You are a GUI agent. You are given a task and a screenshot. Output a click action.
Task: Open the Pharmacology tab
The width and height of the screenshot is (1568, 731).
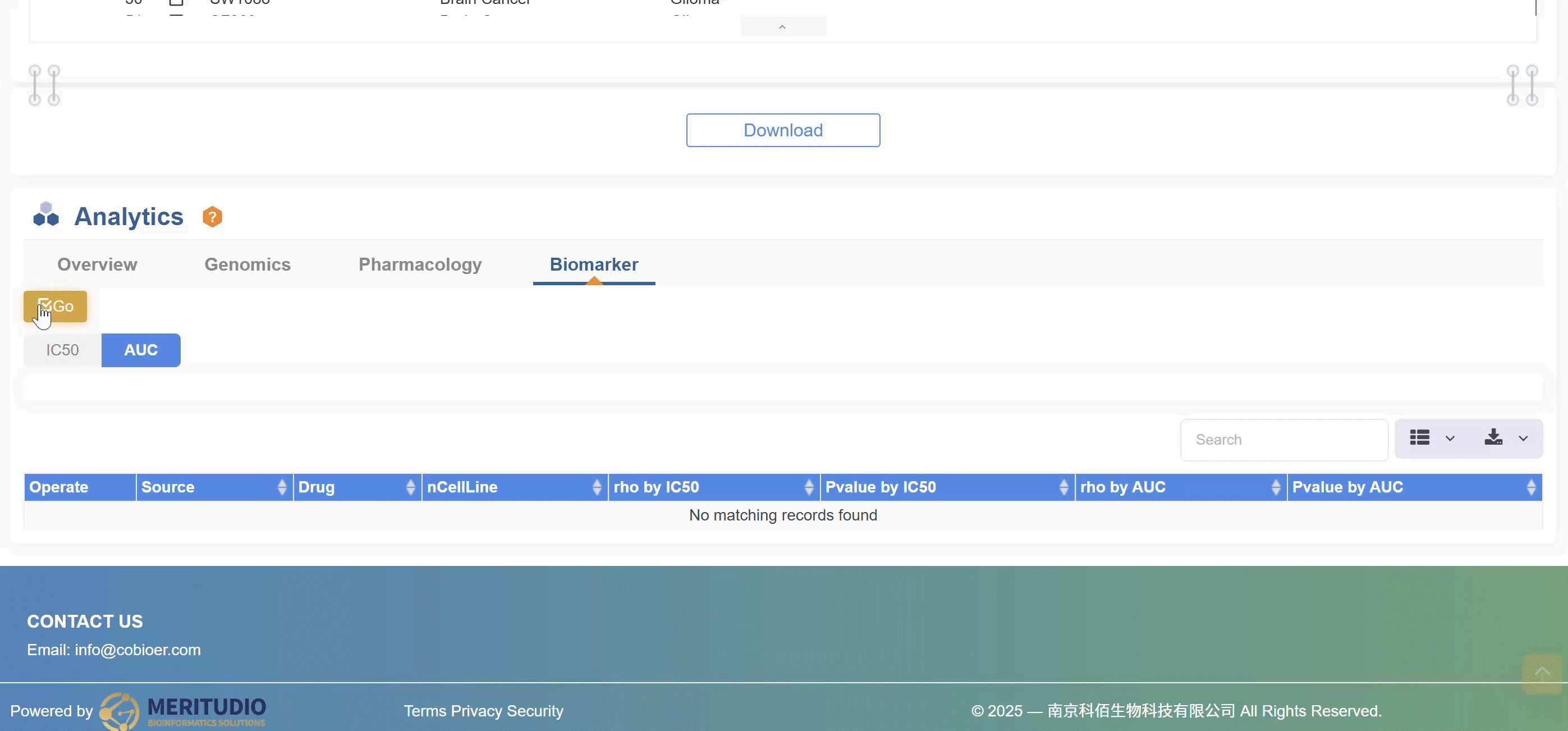(x=420, y=264)
